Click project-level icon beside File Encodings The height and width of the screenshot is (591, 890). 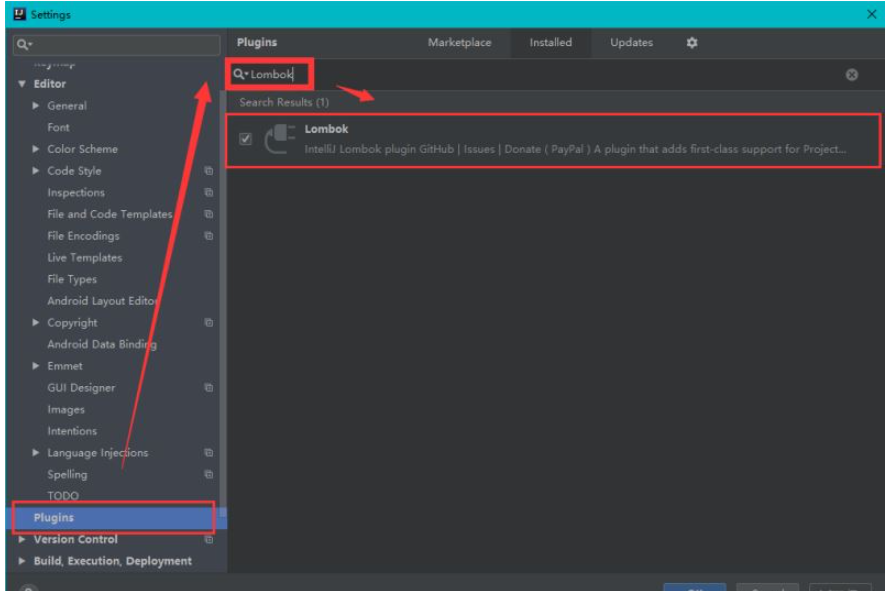click(208, 236)
